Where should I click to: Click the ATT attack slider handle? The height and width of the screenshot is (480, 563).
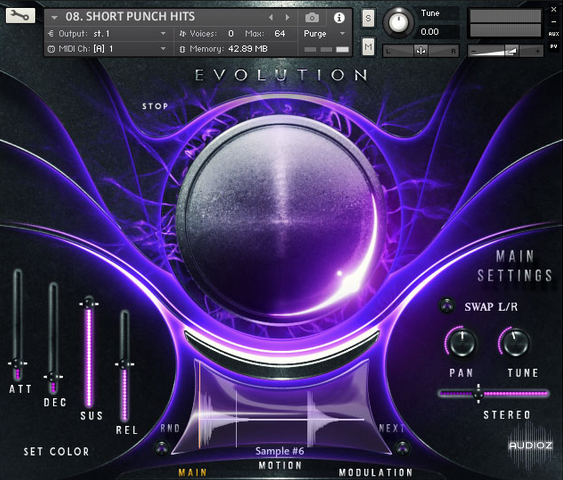coord(18,363)
